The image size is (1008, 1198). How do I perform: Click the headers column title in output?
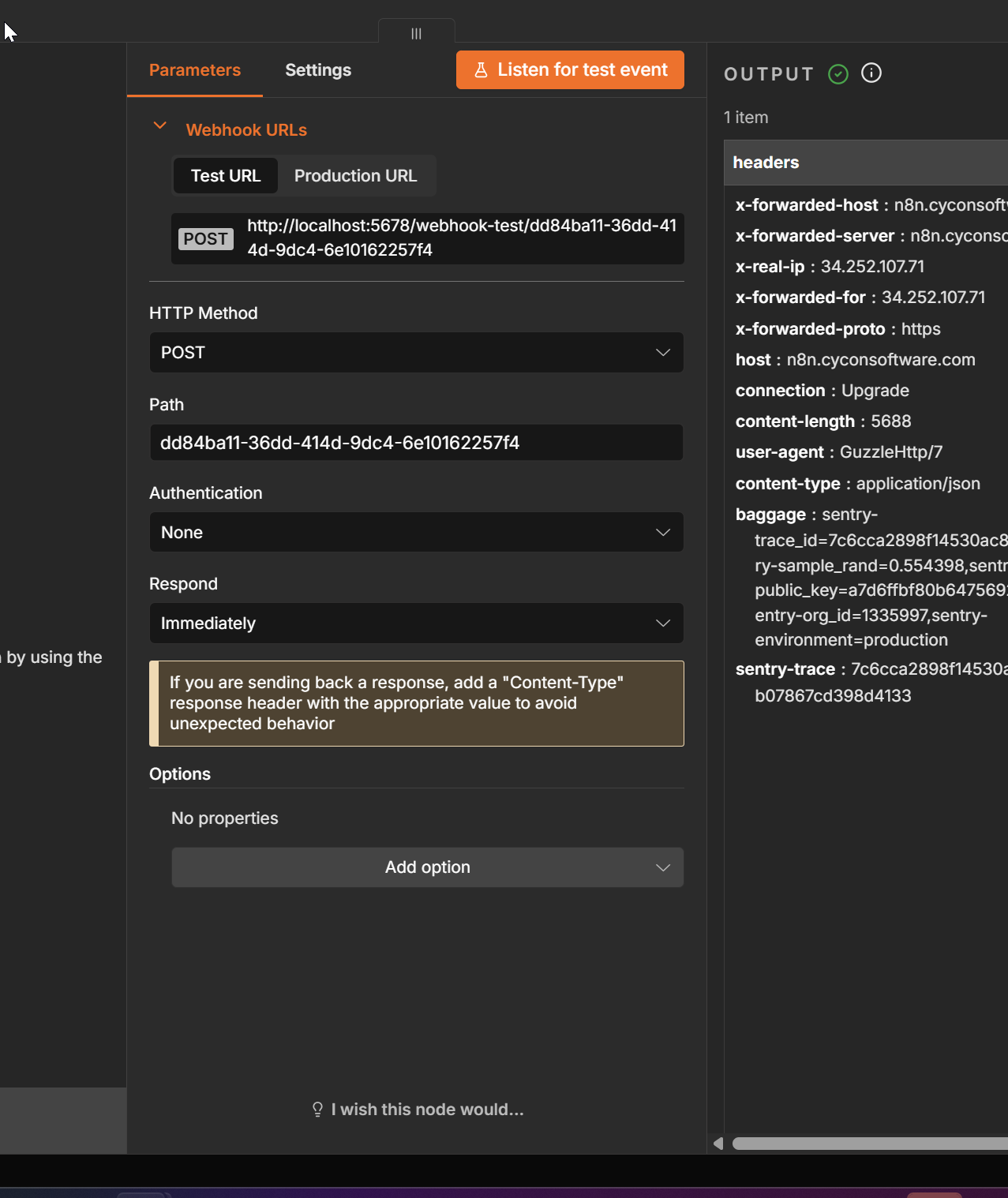pyautogui.click(x=766, y=163)
